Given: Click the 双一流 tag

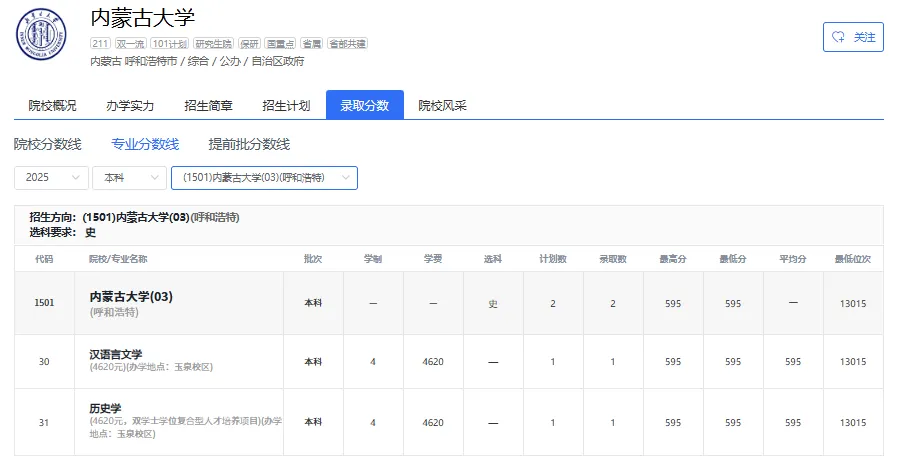Looking at the screenshot, I should click(x=130, y=43).
